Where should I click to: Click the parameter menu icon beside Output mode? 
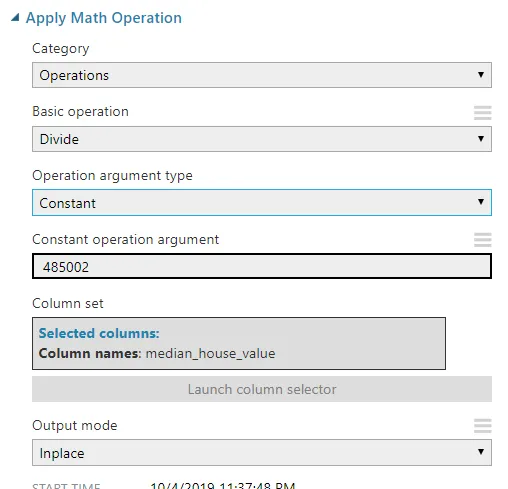(x=483, y=426)
